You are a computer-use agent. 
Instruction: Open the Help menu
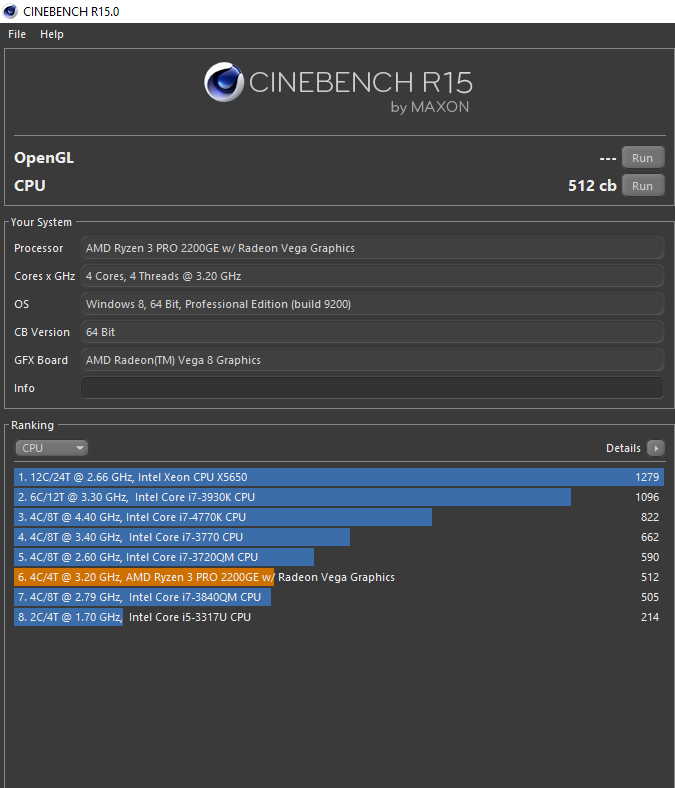[52, 34]
